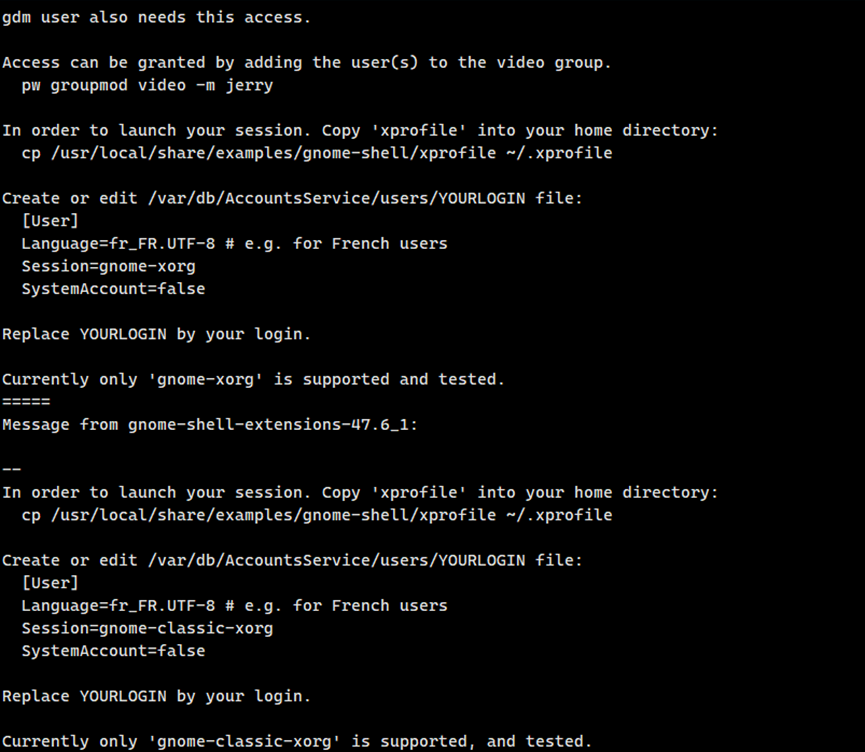This screenshot has width=865, height=752.
Task: Click the "Language=fr_FR.UTF-8" line above Session=gnome-classic-xorg
Action: click(x=234, y=605)
